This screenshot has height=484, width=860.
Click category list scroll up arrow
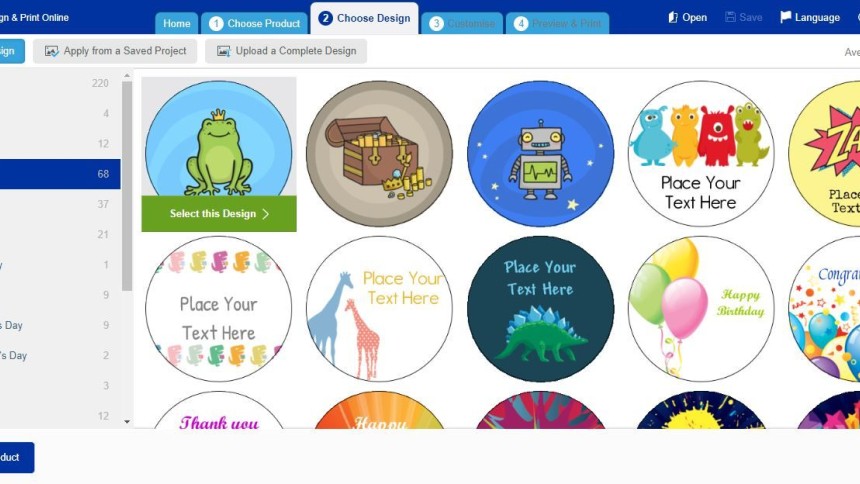(127, 76)
